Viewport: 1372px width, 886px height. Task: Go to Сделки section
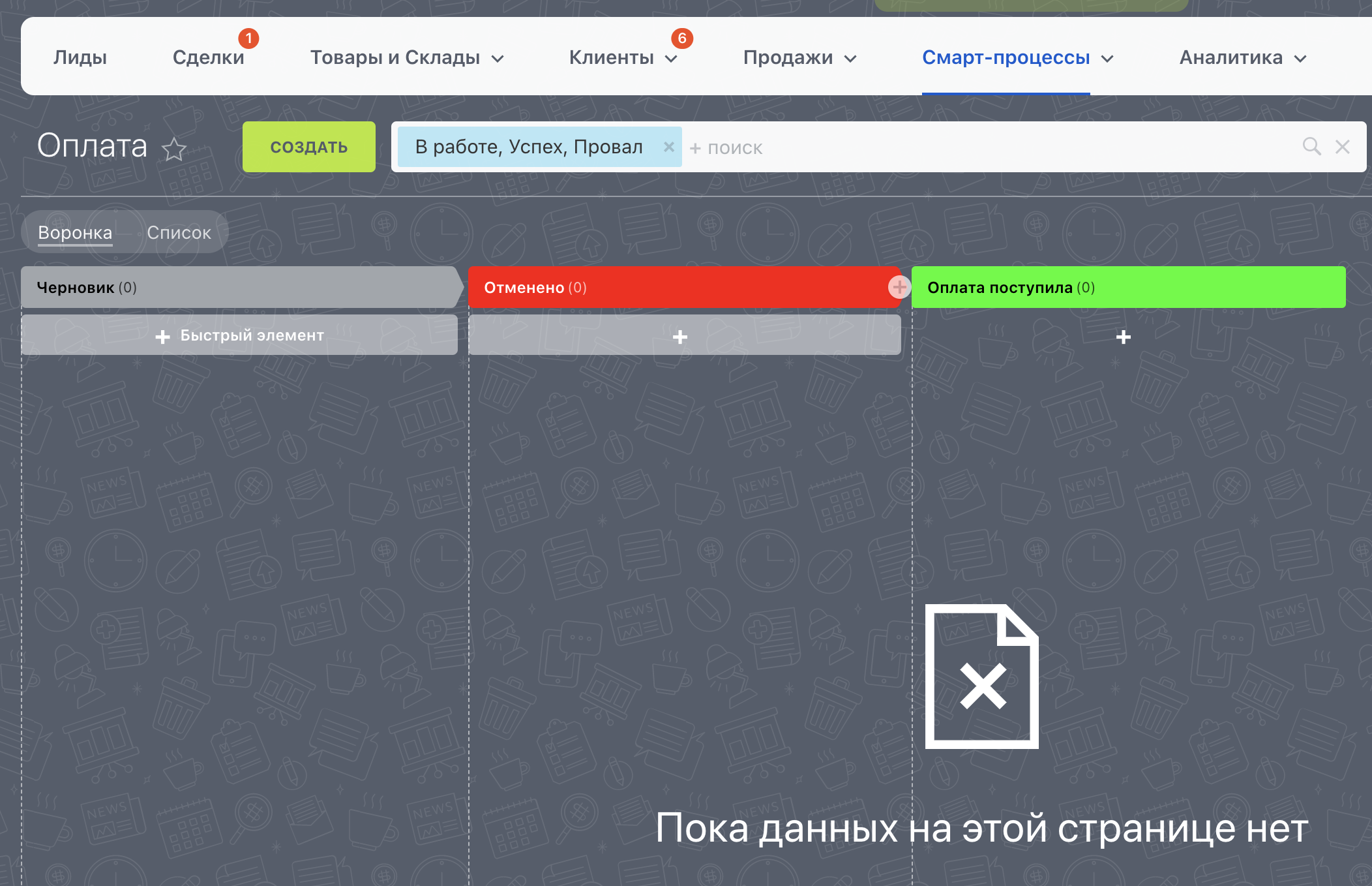point(208,57)
